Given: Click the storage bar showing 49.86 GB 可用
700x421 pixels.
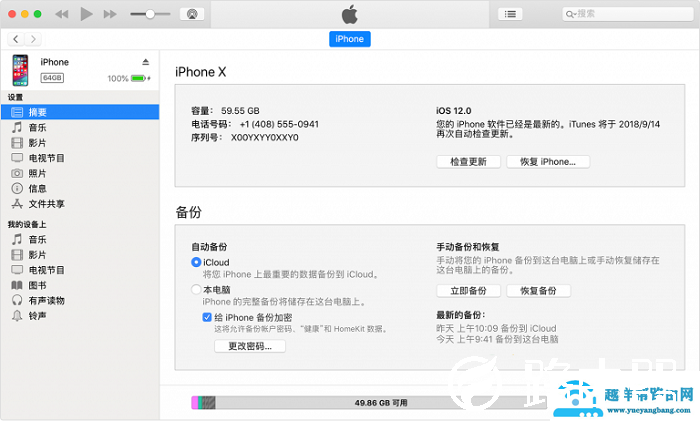Looking at the screenshot, I should point(369,403).
